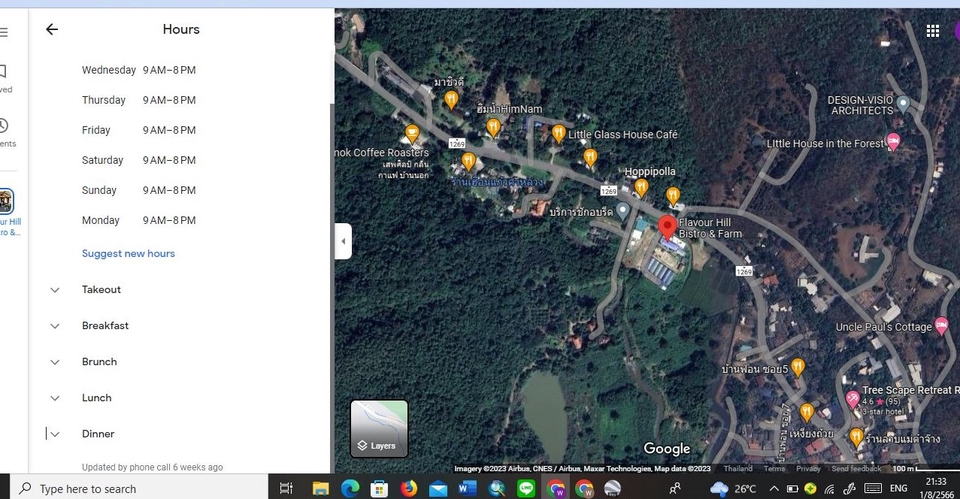Select the บ้านฟ่อน ซอย5 restaurant marker
Image resolution: width=960 pixels, height=499 pixels.
(797, 367)
